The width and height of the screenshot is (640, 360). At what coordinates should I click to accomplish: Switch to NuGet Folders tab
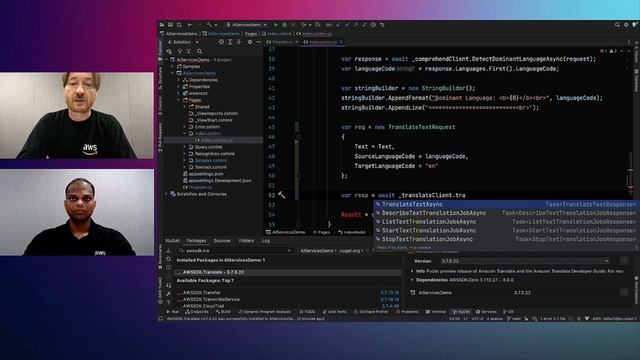point(246,241)
